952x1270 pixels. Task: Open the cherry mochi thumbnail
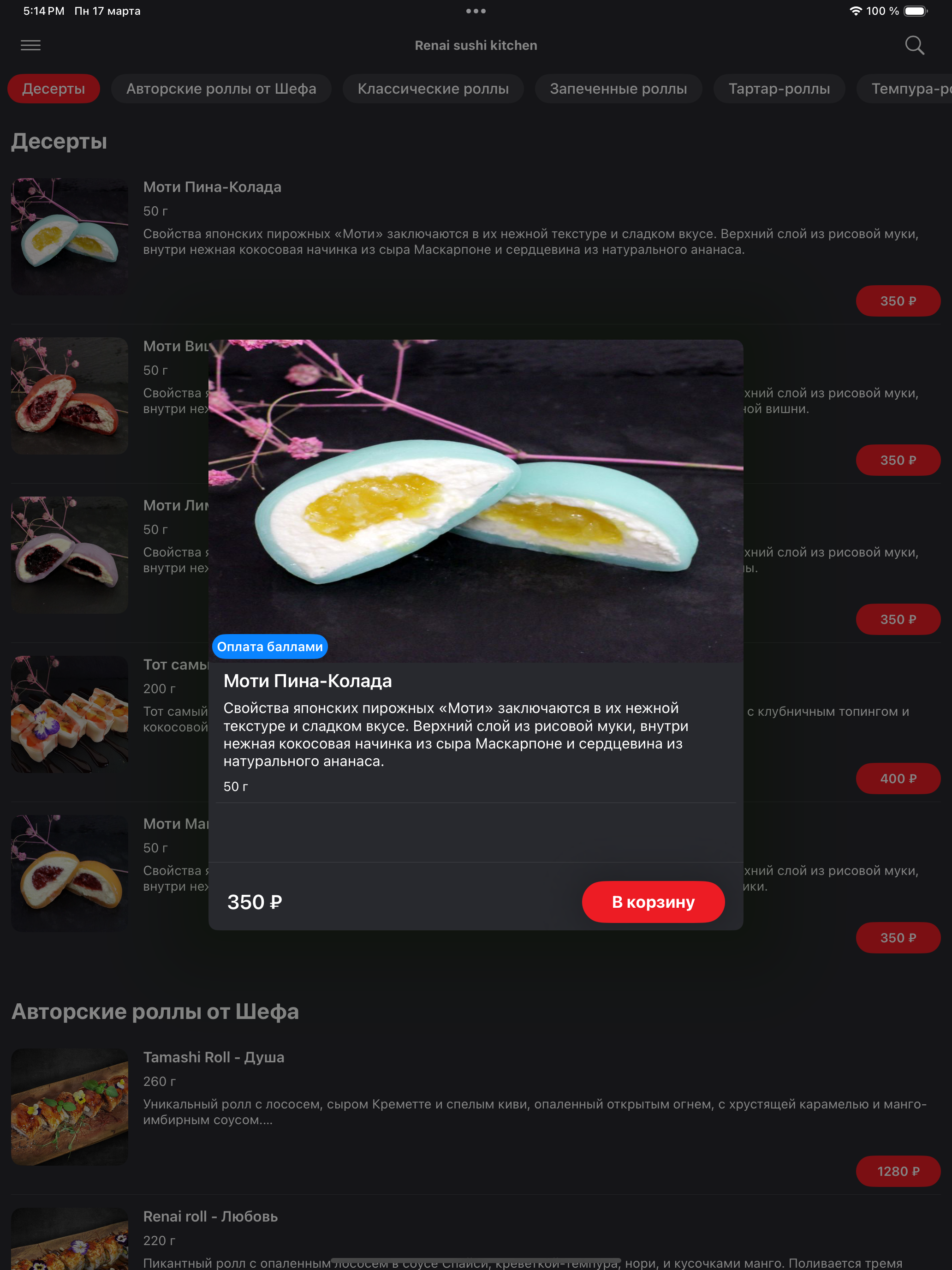click(70, 396)
